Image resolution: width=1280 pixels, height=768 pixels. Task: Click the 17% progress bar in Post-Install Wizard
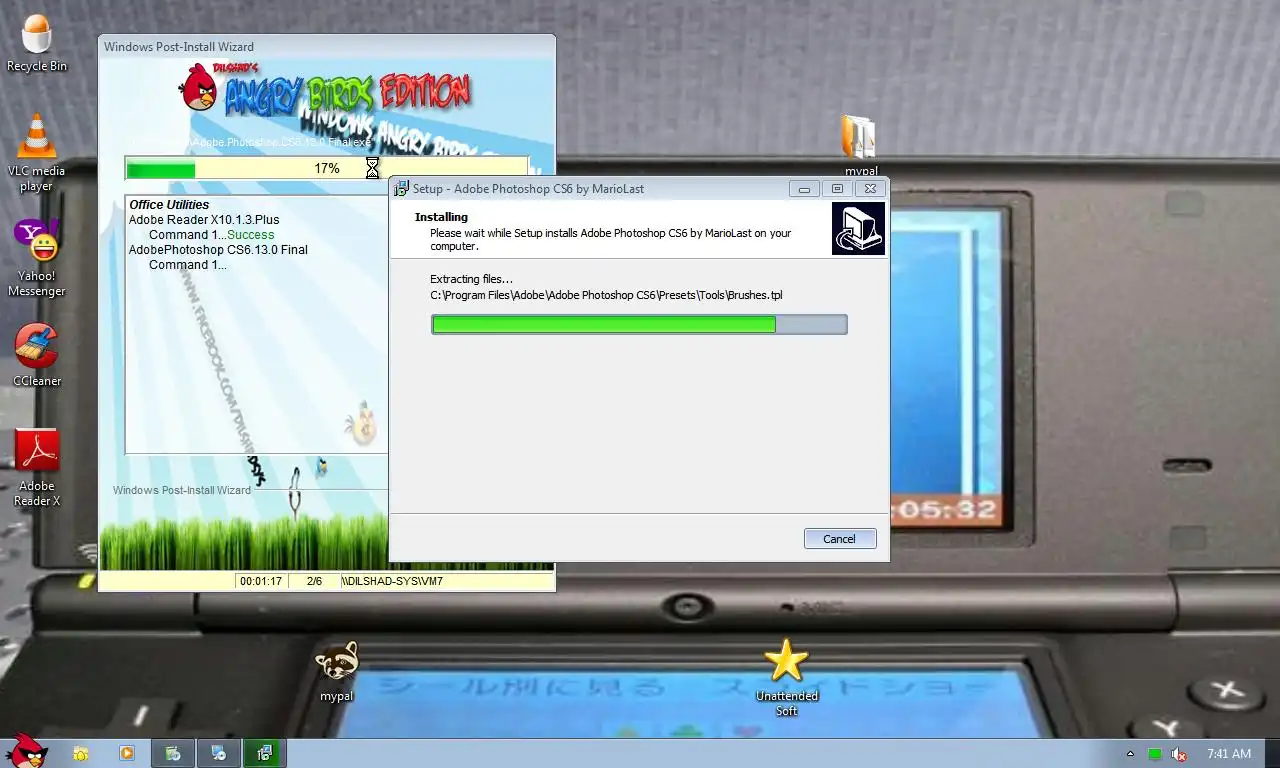click(x=327, y=168)
